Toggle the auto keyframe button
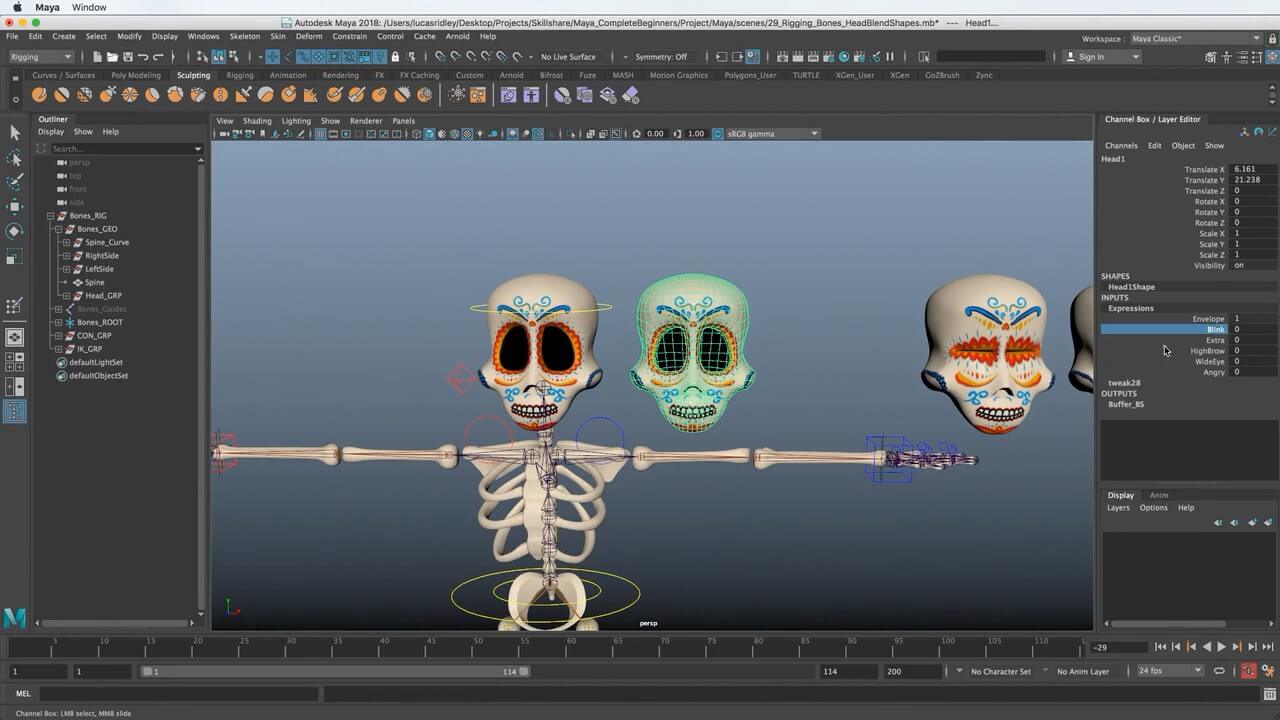 [x=1248, y=671]
